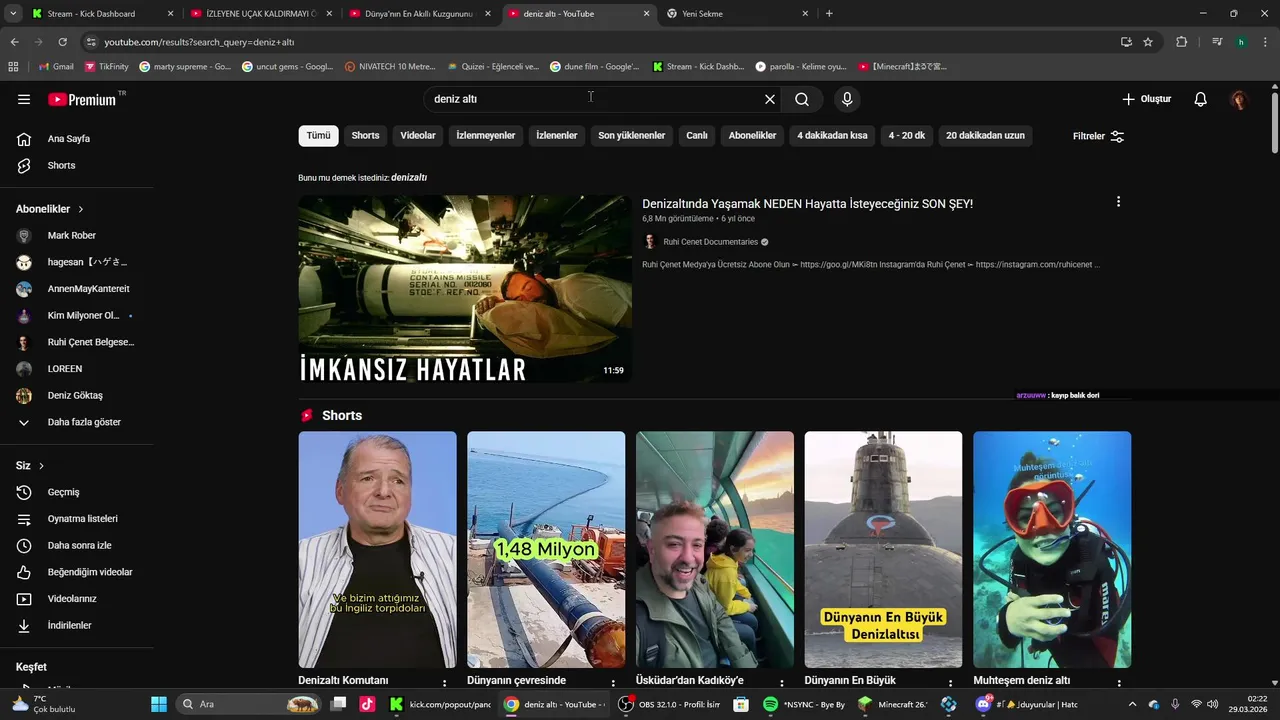Open the TikFinity bookmark
1280x720 pixels.
click(x=107, y=67)
